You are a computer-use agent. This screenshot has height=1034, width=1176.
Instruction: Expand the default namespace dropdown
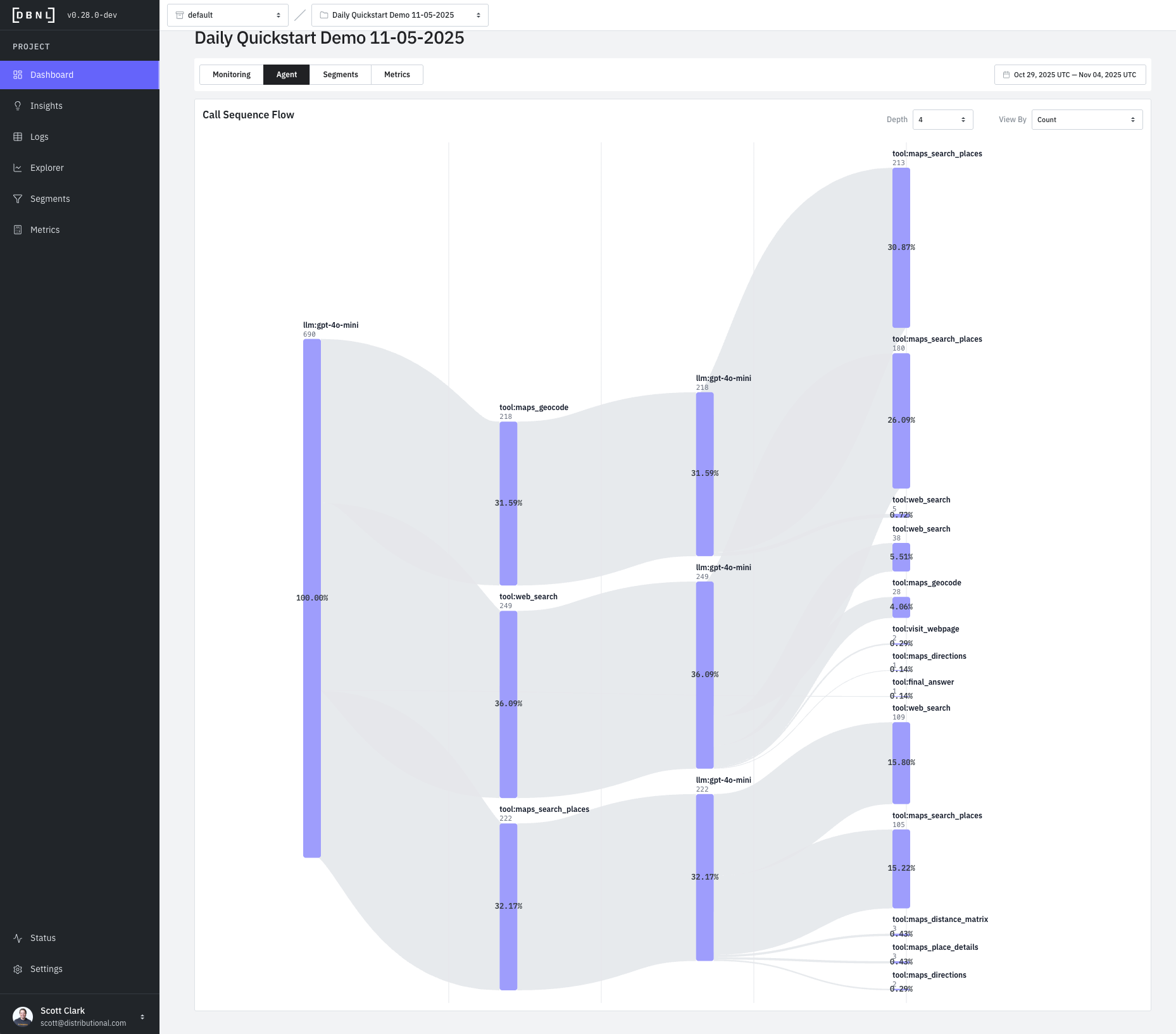click(227, 15)
